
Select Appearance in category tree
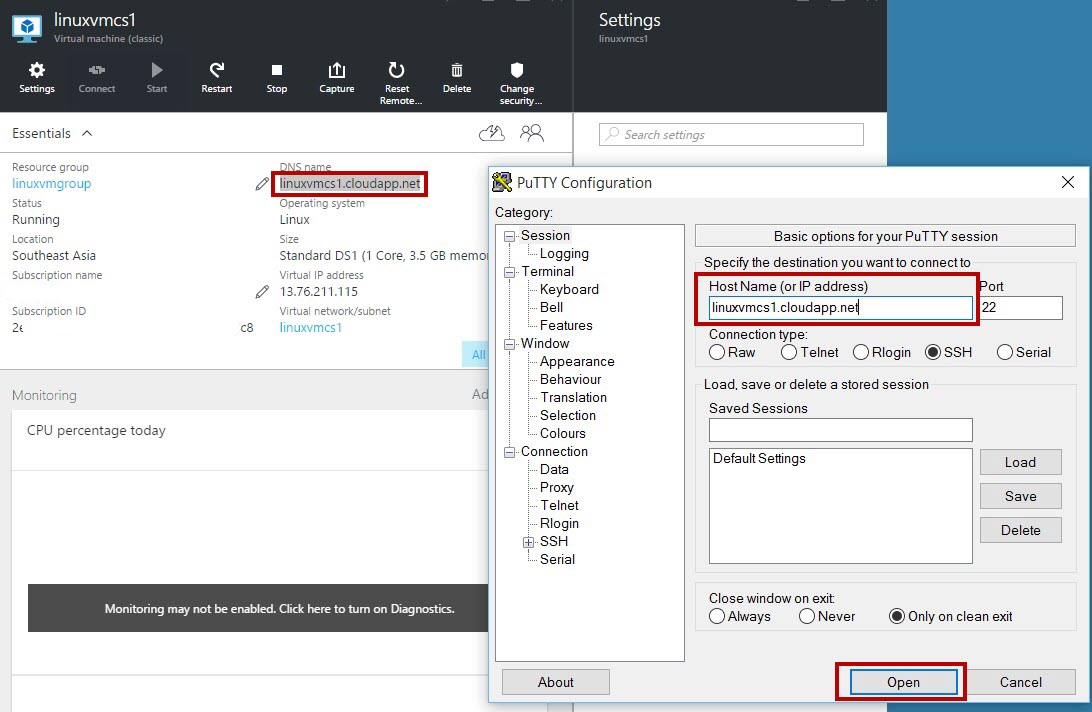pos(577,362)
